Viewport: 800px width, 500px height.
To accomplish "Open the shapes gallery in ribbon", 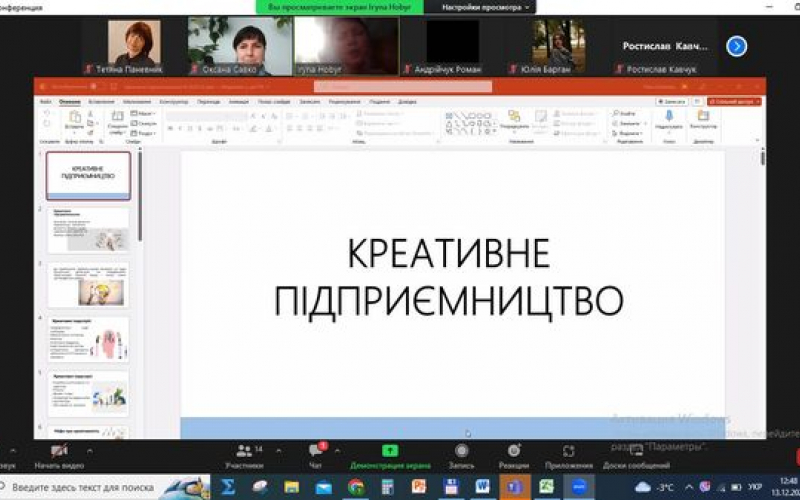I will pos(470,123).
